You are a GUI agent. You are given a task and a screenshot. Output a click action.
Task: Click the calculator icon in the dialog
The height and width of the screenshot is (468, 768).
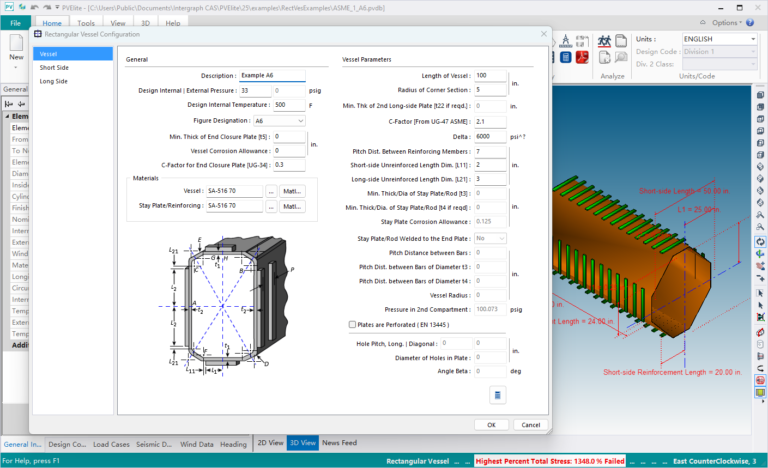click(x=497, y=395)
